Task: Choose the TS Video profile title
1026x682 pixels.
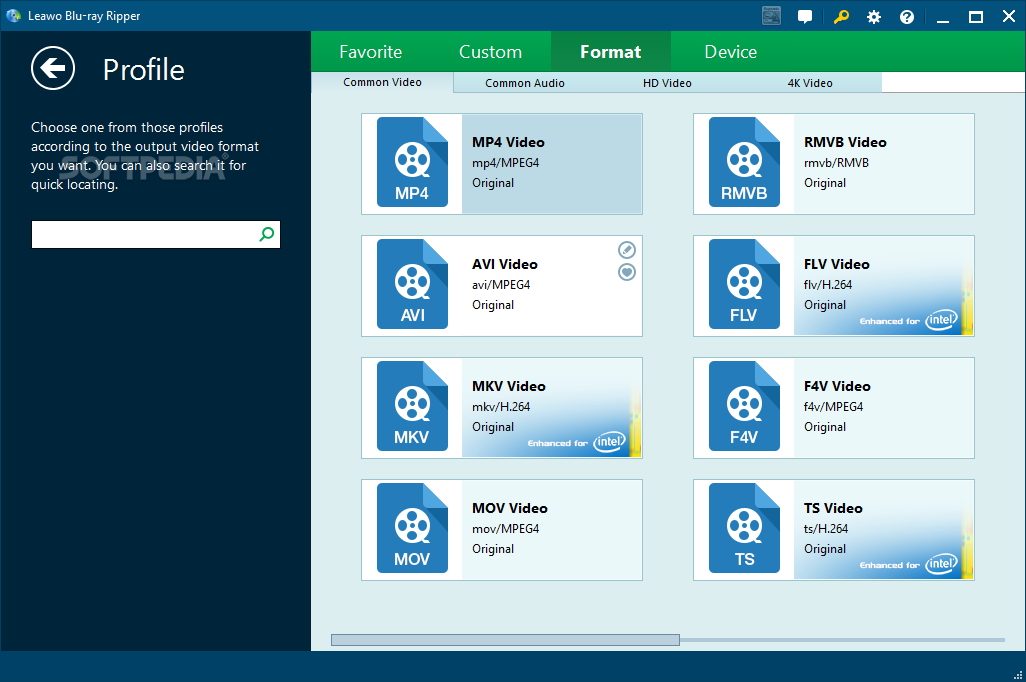Action: 834,508
